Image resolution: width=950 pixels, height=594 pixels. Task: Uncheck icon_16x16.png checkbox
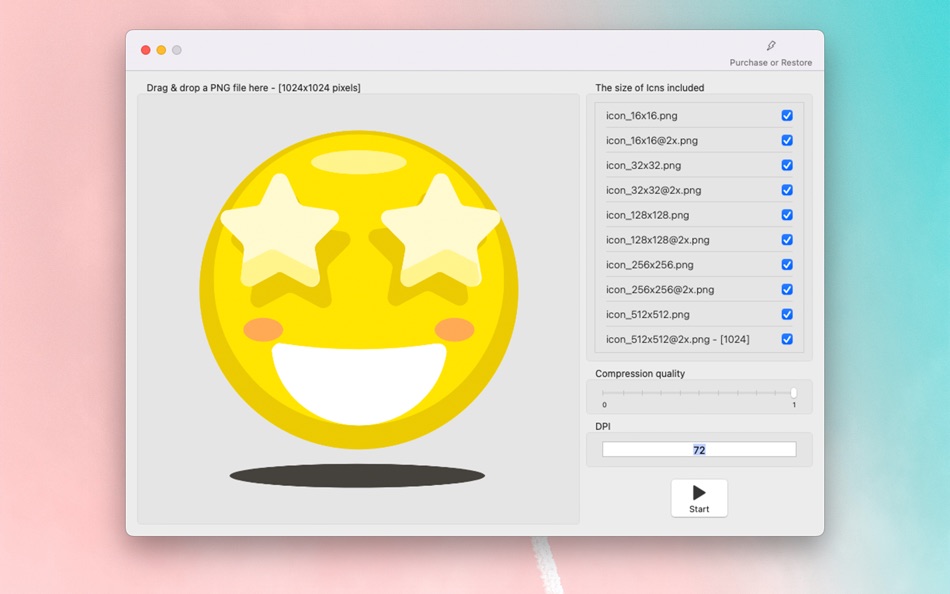787,115
